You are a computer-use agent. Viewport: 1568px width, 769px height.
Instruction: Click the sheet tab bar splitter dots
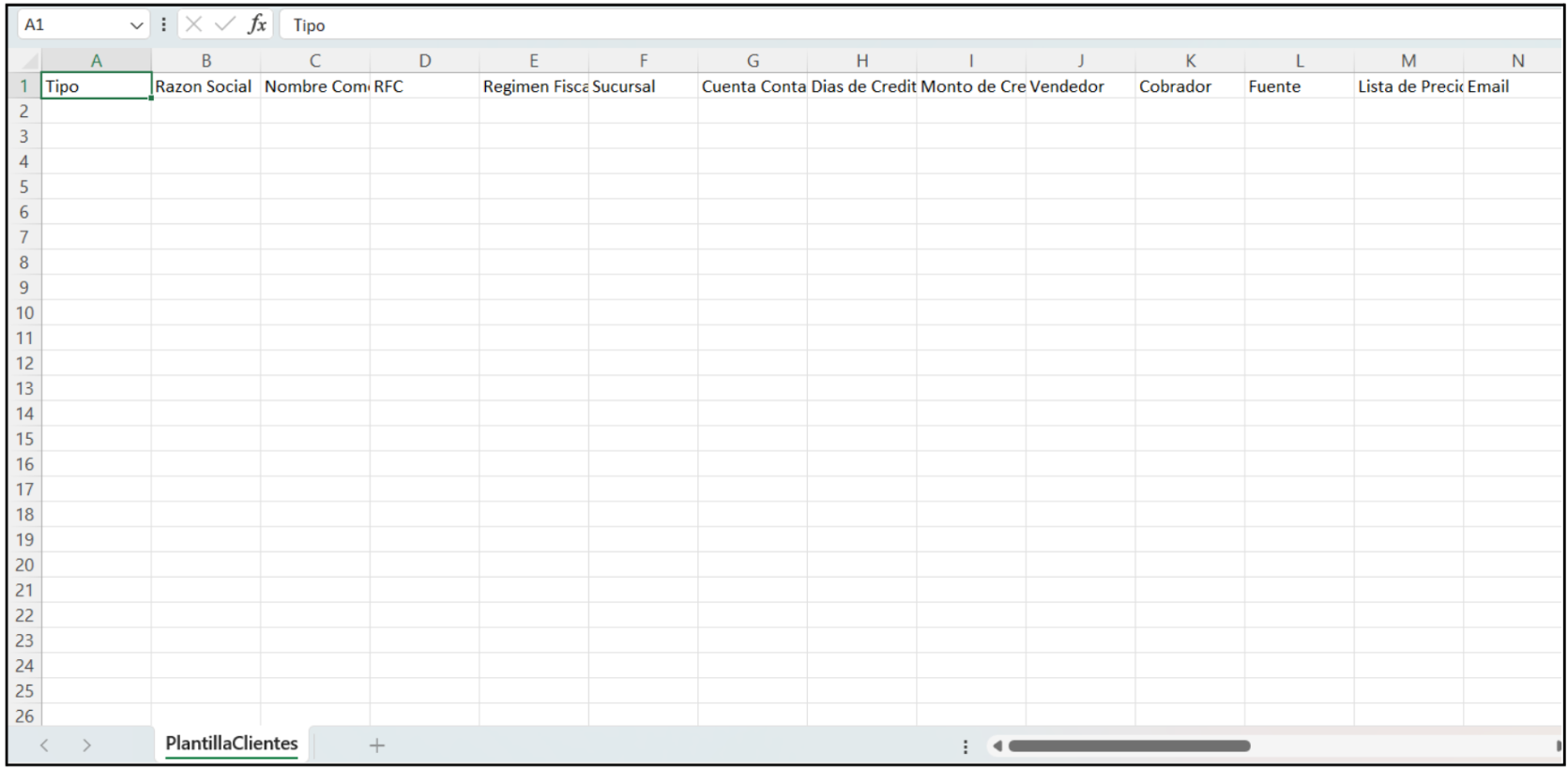[x=966, y=746]
